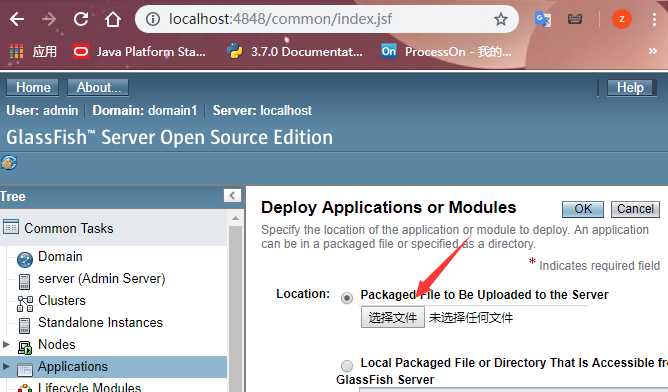Click the browser forward arrow
Image resolution: width=668 pixels, height=392 pixels.
click(x=49, y=19)
